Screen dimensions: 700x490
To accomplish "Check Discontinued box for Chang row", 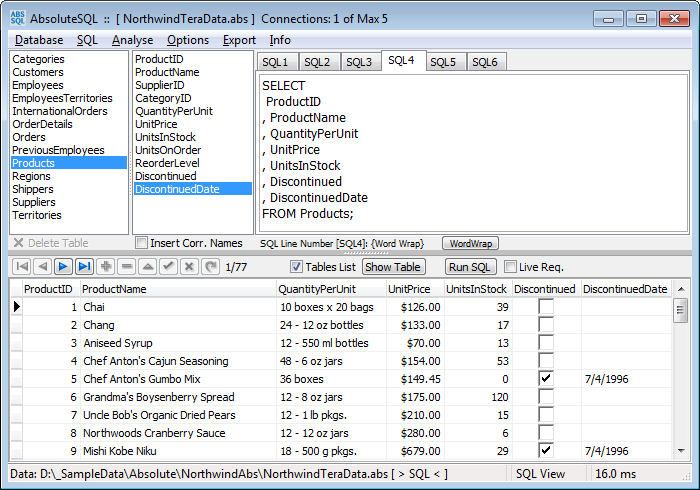I will [x=546, y=325].
